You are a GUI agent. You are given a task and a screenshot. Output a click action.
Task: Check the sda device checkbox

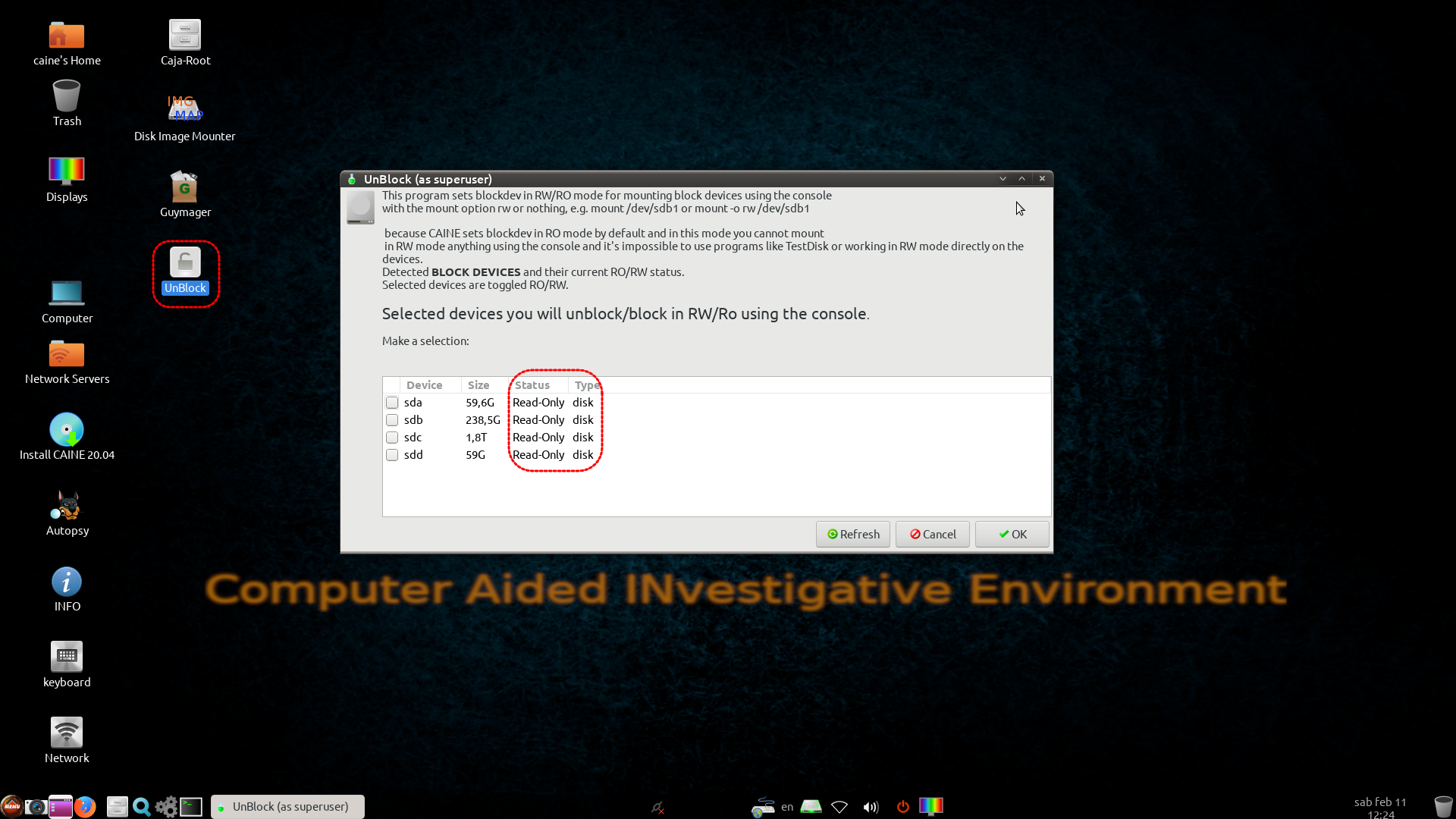point(392,403)
